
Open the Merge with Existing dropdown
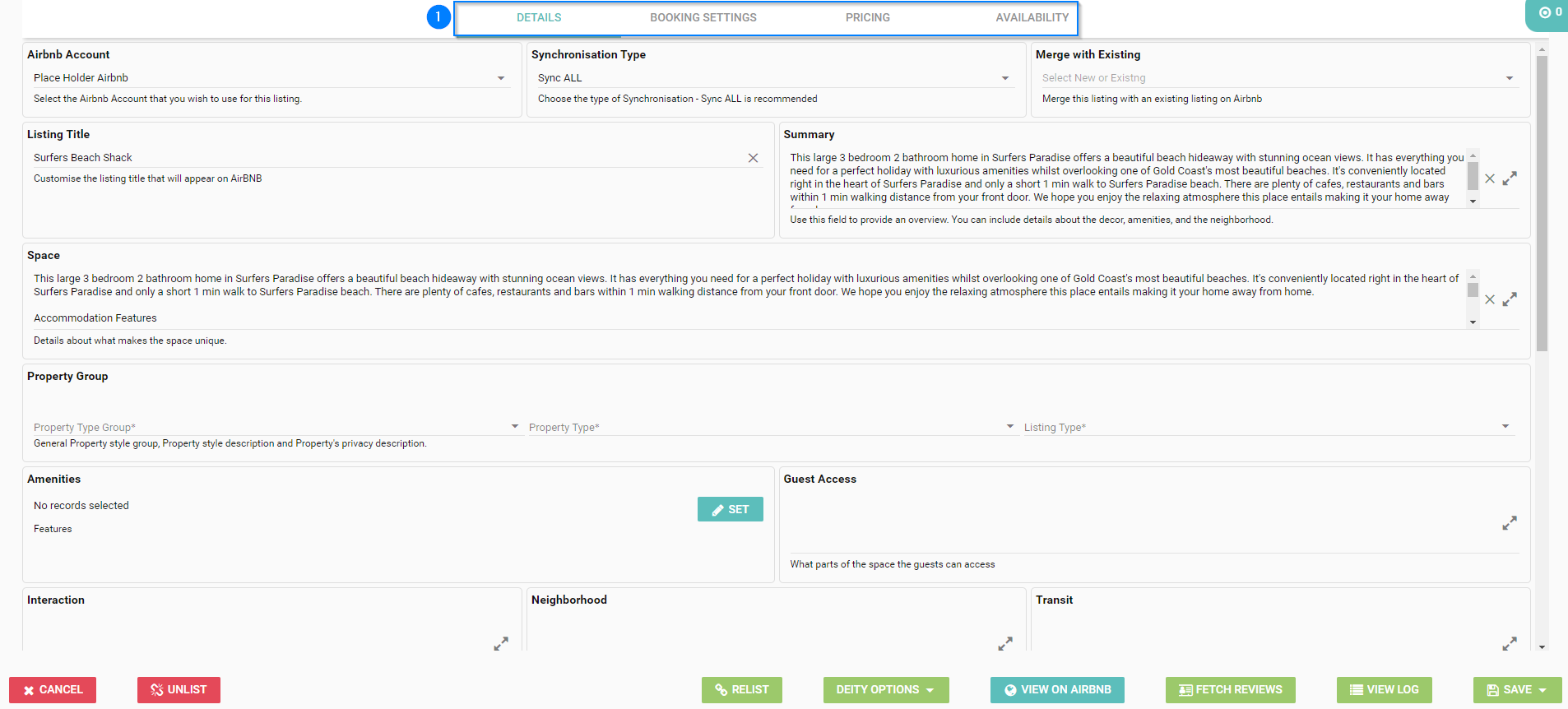point(1509,78)
